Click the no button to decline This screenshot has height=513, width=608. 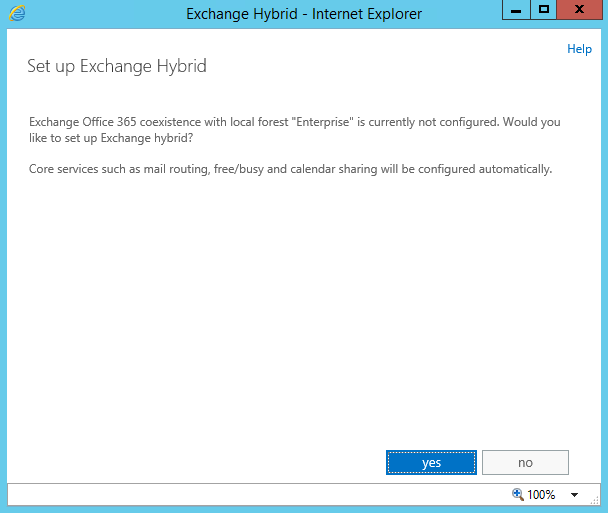[525, 462]
